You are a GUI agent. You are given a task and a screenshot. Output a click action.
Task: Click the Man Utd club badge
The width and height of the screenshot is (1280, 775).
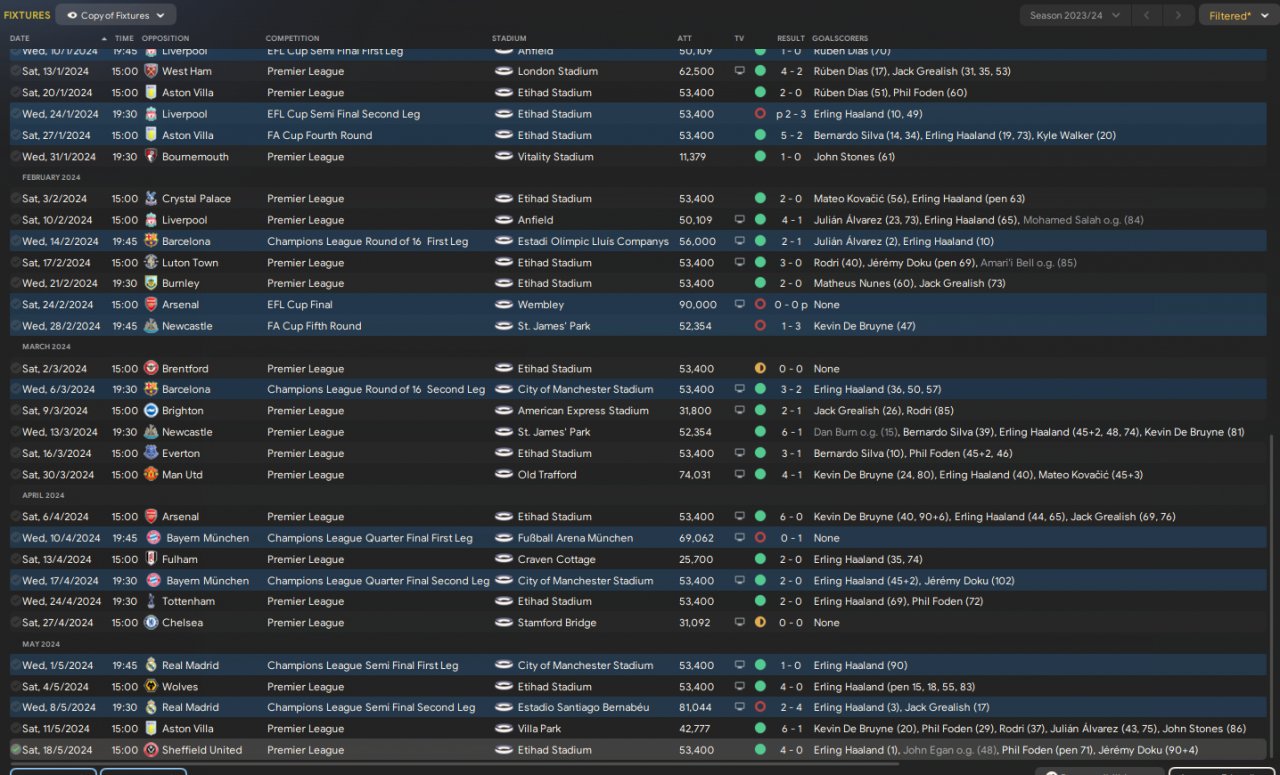coord(151,474)
